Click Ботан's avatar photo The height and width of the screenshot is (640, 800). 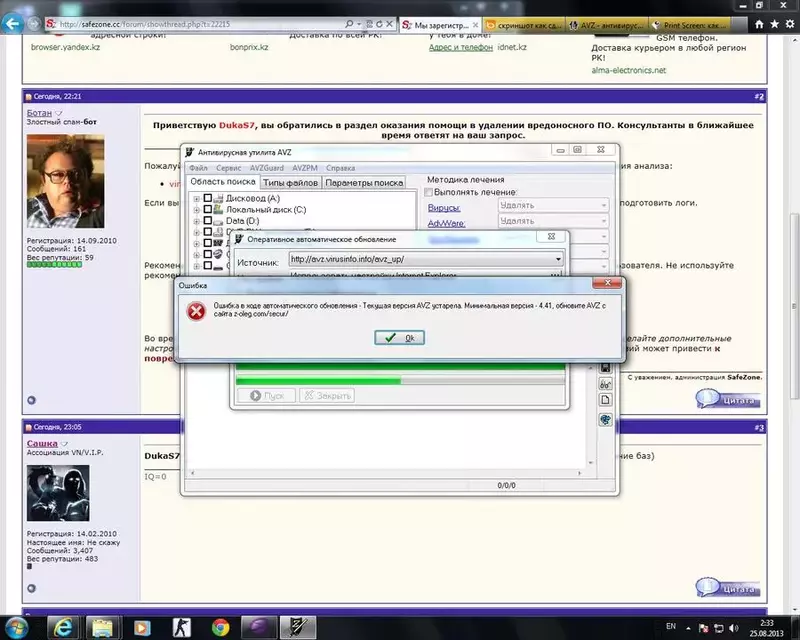pos(65,181)
